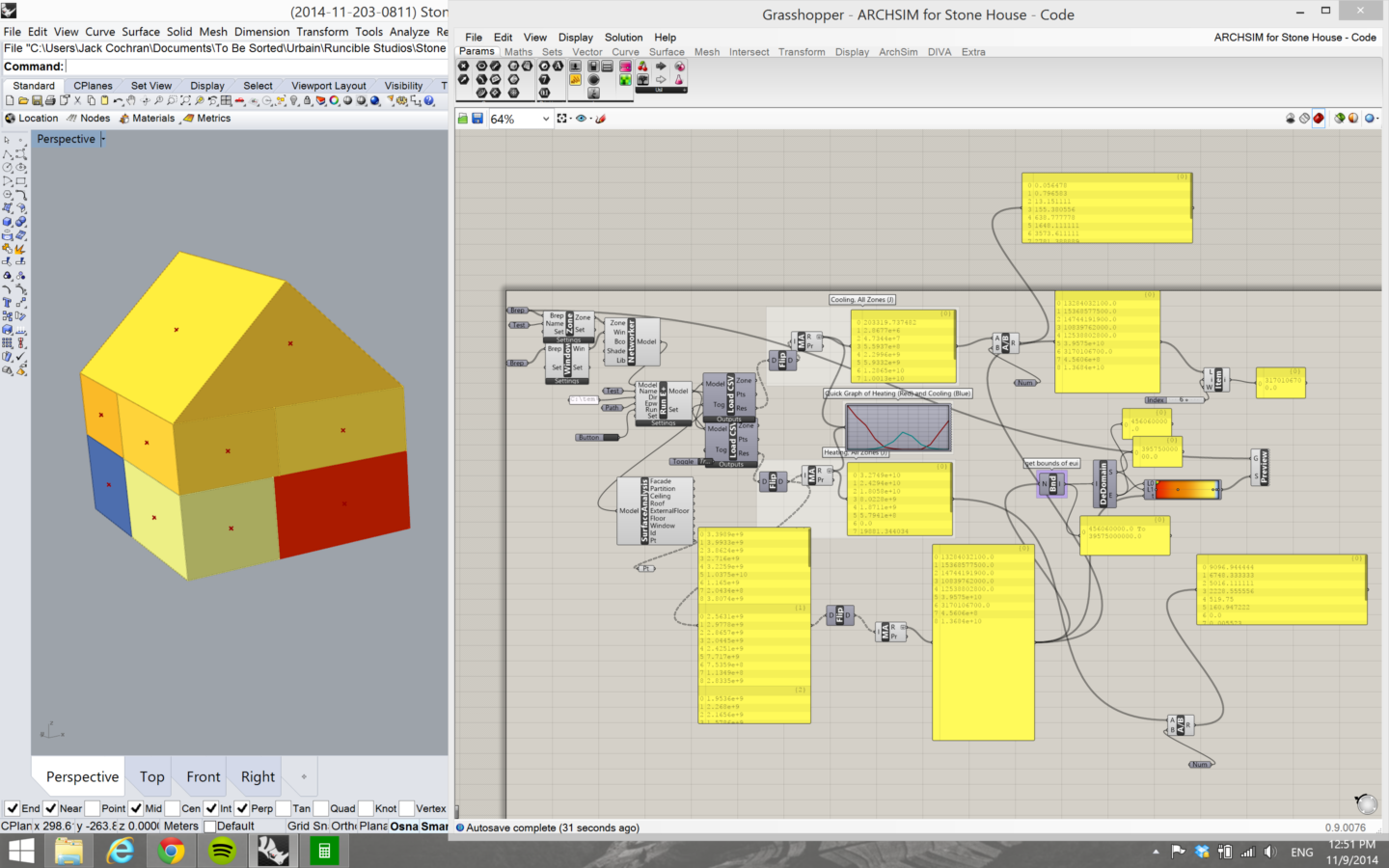Switch to the Maths component tab
This screenshot has width=1389, height=868.
(x=518, y=52)
